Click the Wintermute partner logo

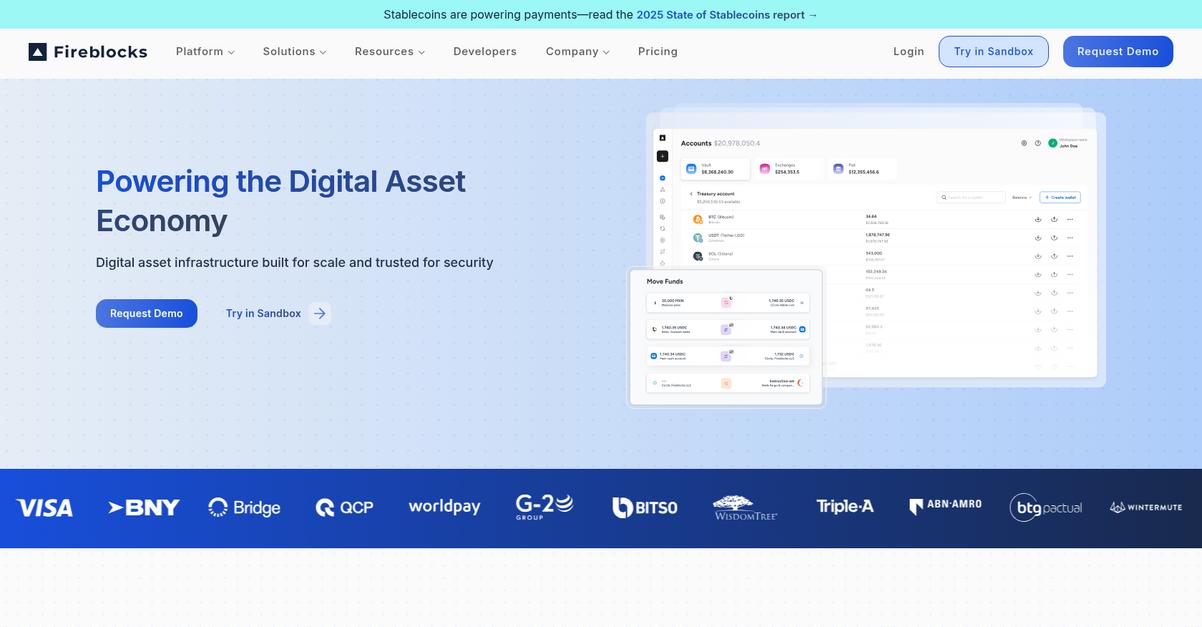[1145, 508]
